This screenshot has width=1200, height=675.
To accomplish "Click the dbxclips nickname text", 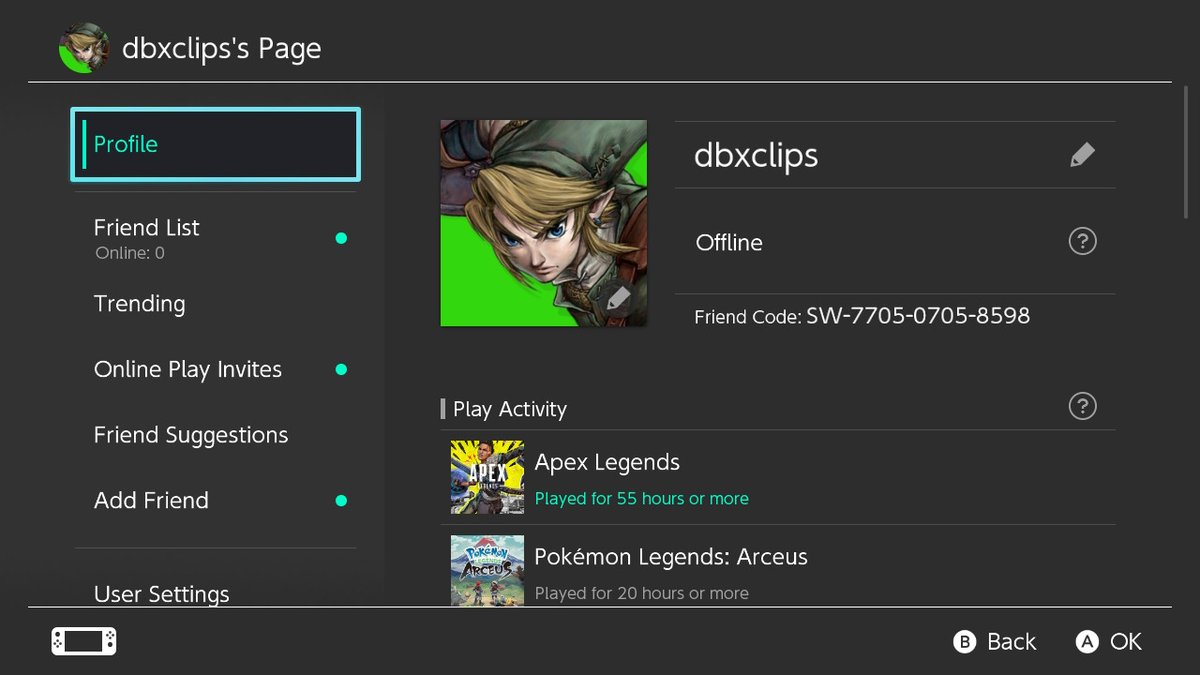I will coord(756,155).
